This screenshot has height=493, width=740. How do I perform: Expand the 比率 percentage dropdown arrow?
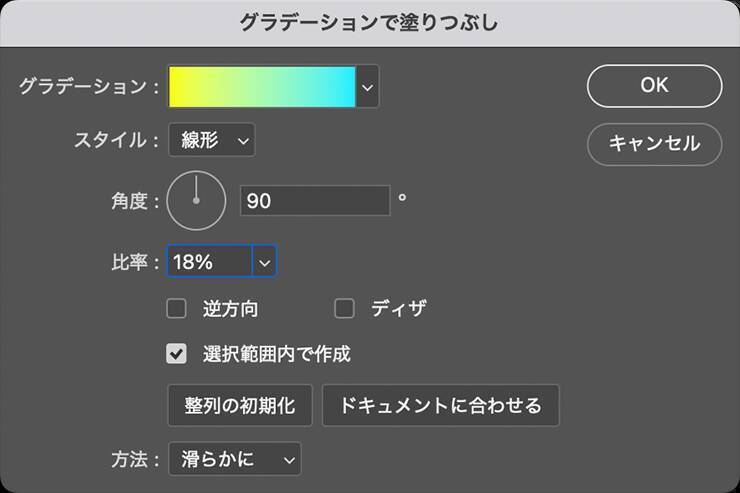coord(264,261)
